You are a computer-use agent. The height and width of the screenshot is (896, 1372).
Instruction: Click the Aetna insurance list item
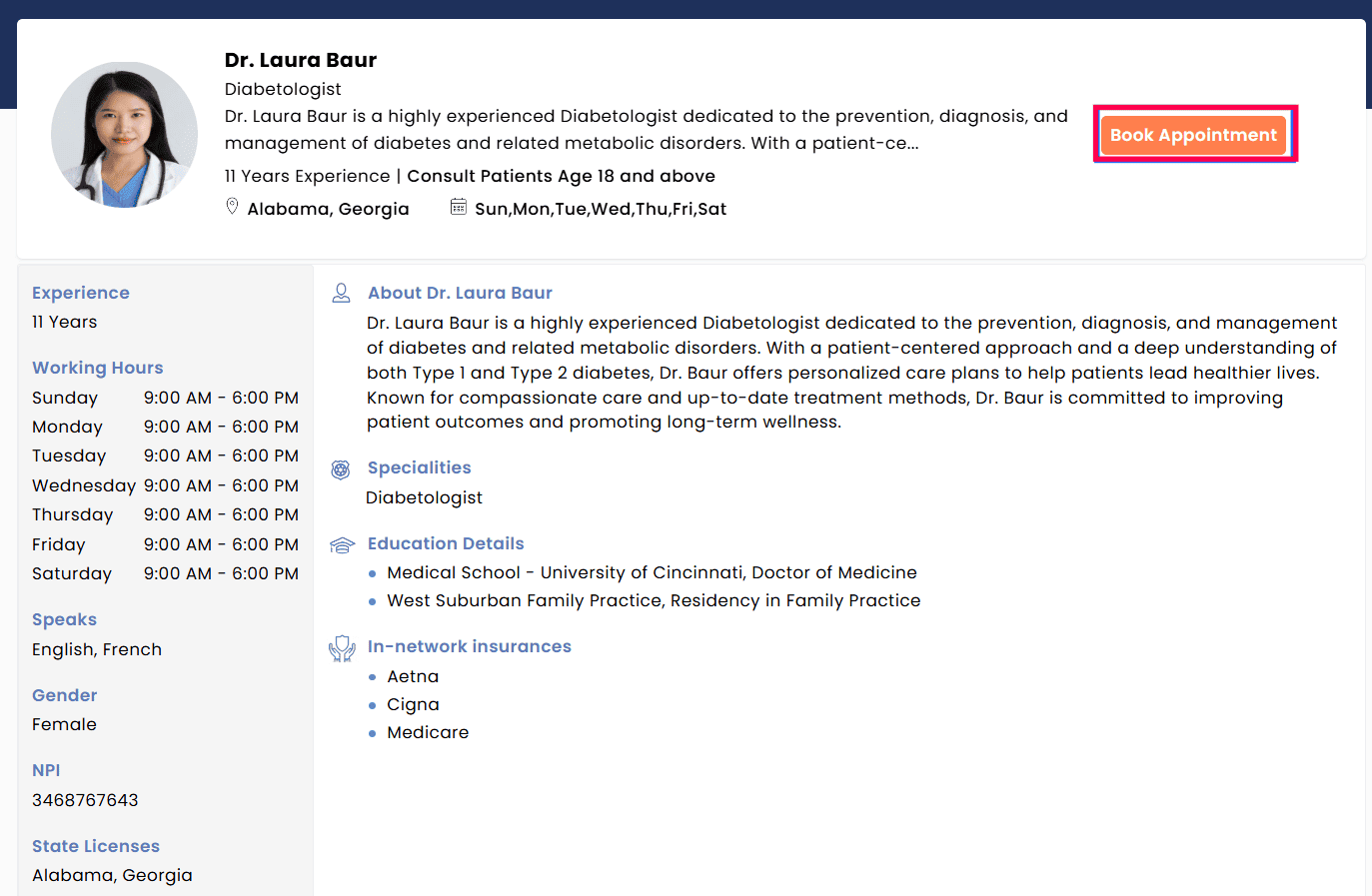pyautogui.click(x=413, y=676)
